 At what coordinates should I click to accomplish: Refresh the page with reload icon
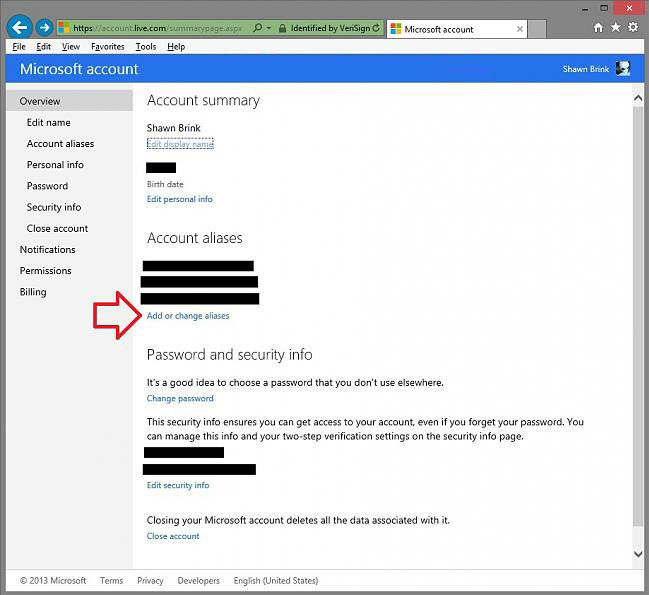click(376, 28)
